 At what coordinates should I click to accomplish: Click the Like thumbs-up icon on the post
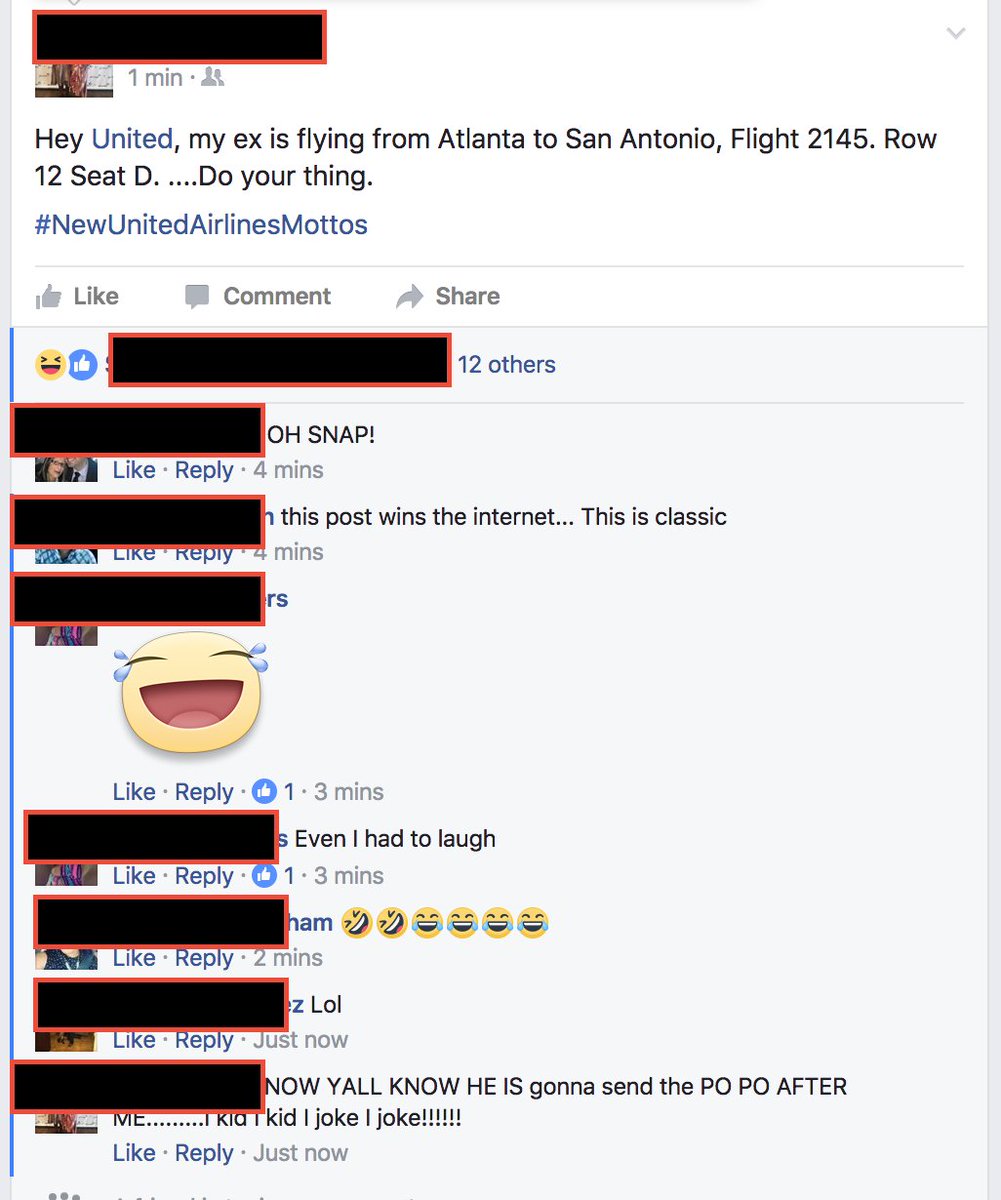pos(48,296)
